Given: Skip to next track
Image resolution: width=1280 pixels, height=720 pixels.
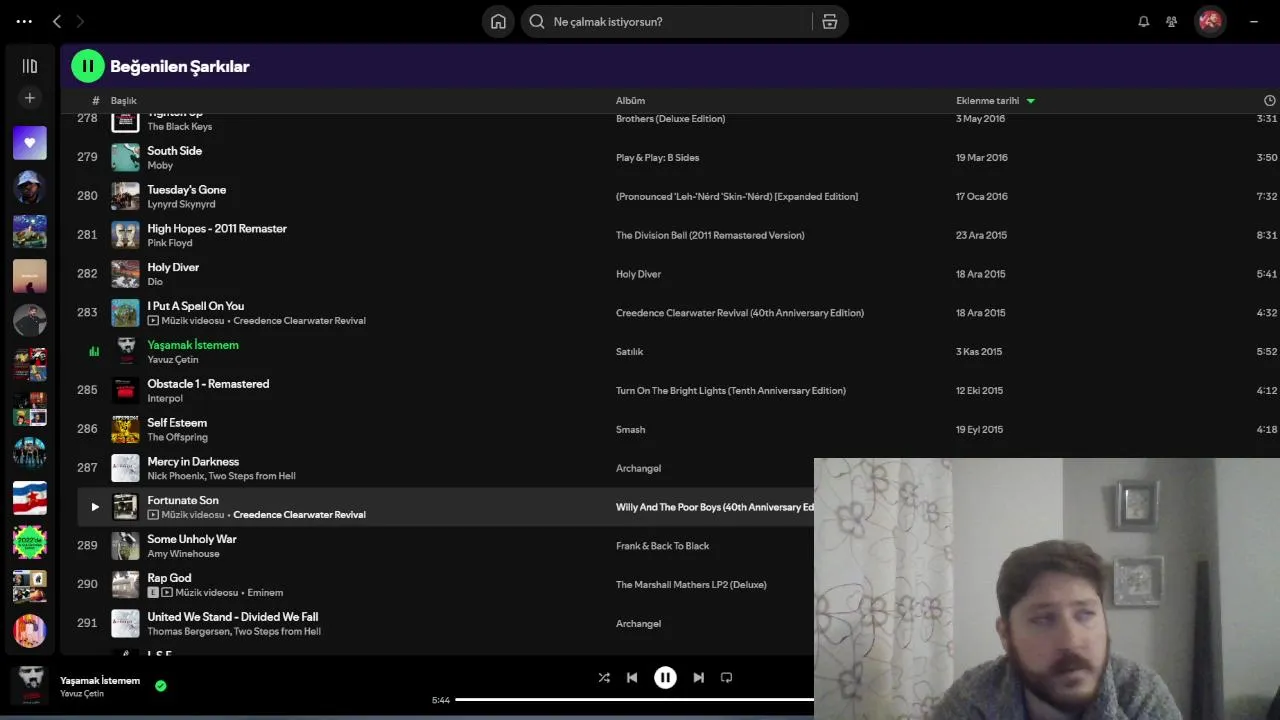Looking at the screenshot, I should click(x=699, y=677).
